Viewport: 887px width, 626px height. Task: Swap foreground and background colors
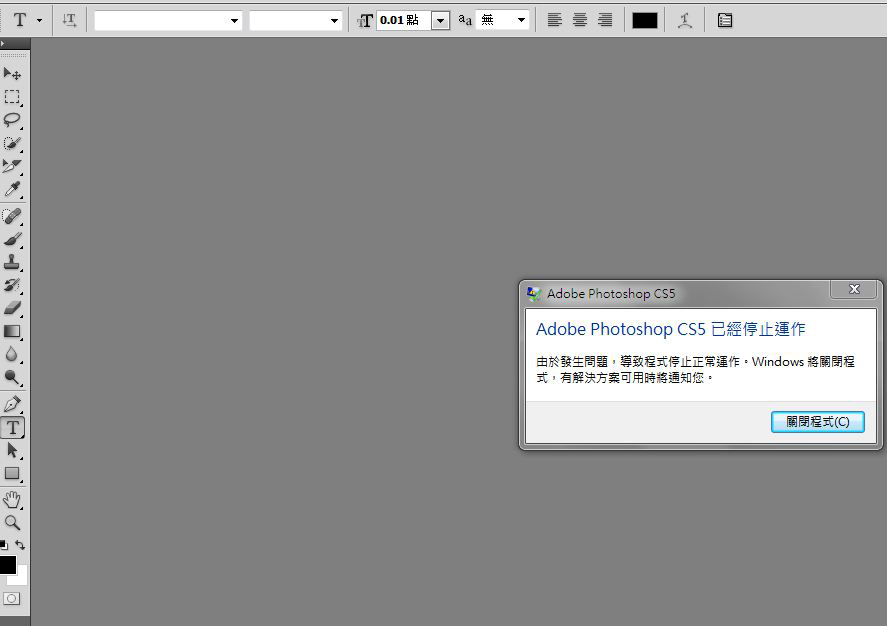coord(20,545)
